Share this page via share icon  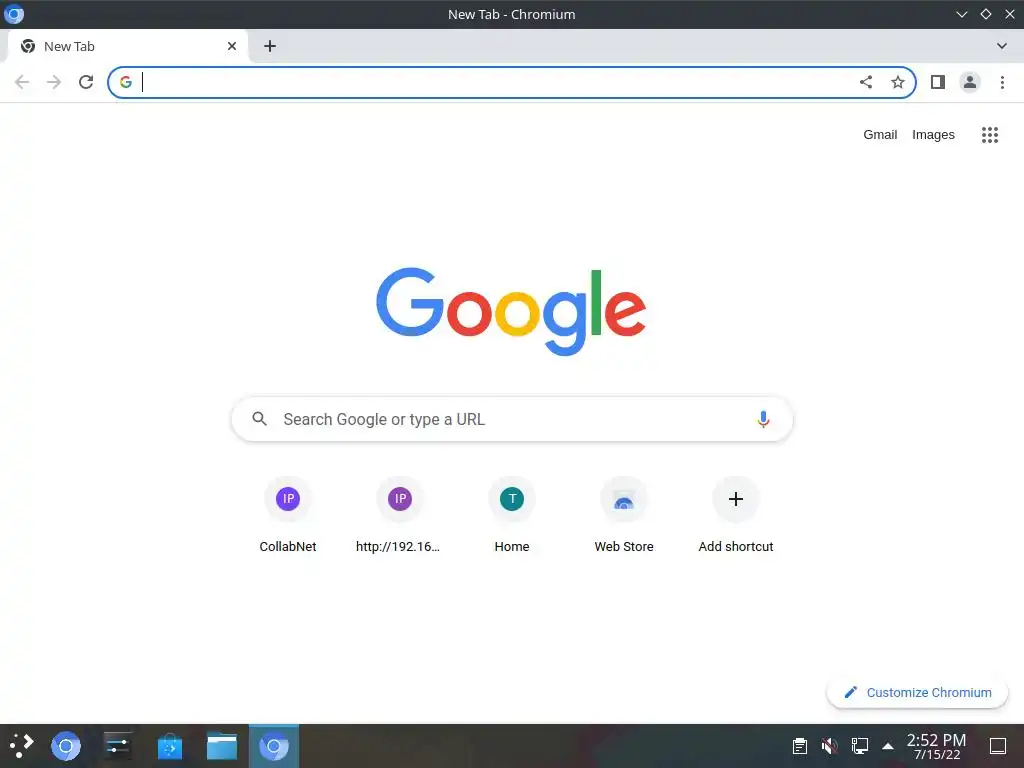[x=866, y=82]
